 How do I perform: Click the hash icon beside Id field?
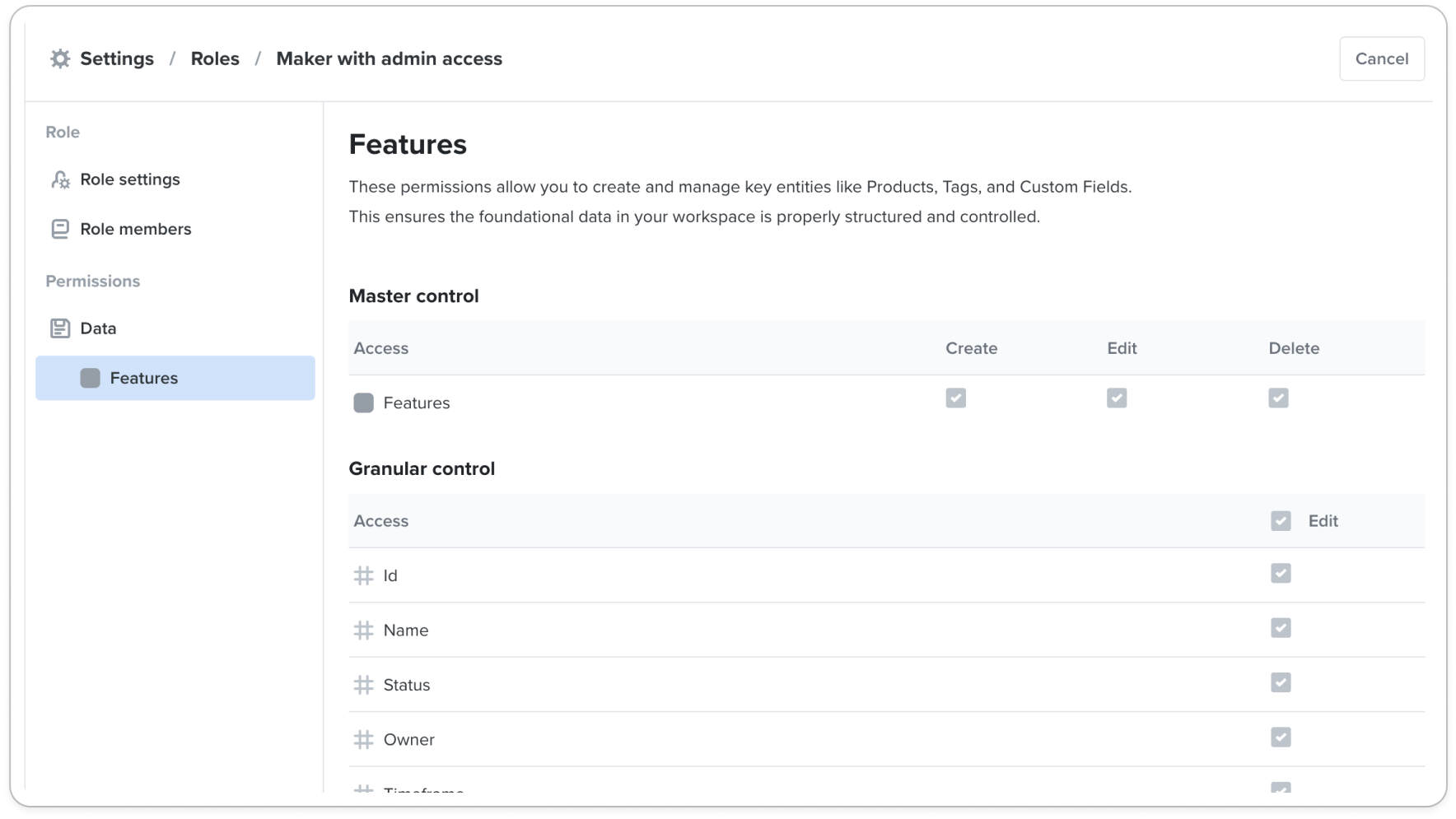[363, 575]
